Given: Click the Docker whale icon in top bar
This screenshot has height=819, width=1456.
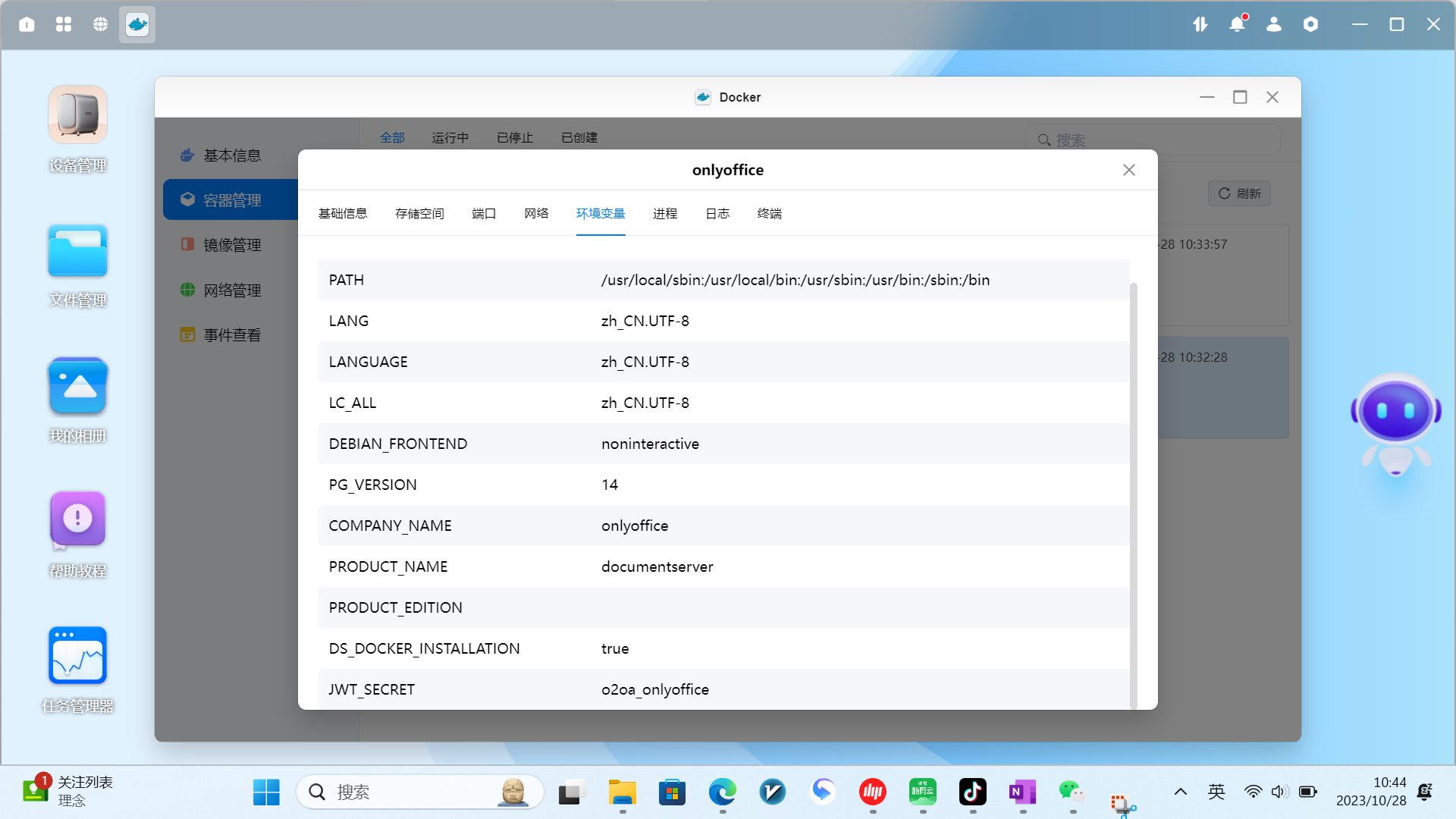Looking at the screenshot, I should (137, 24).
